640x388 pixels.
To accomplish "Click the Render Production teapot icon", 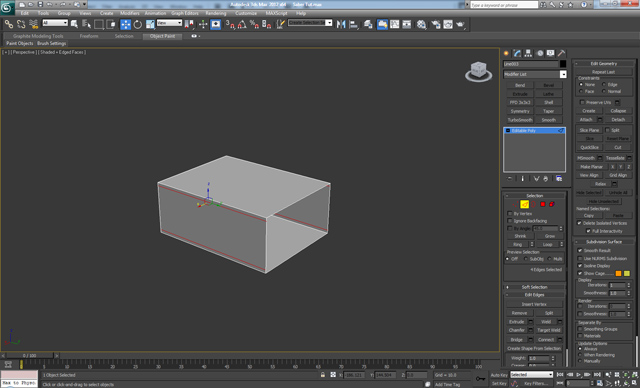I will [460, 24].
